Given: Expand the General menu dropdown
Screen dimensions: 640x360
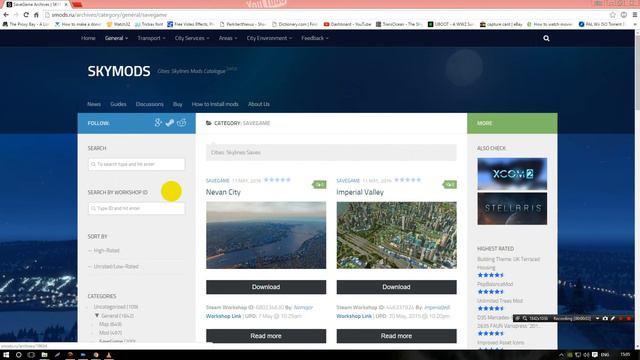Looking at the screenshot, I should 116,38.
